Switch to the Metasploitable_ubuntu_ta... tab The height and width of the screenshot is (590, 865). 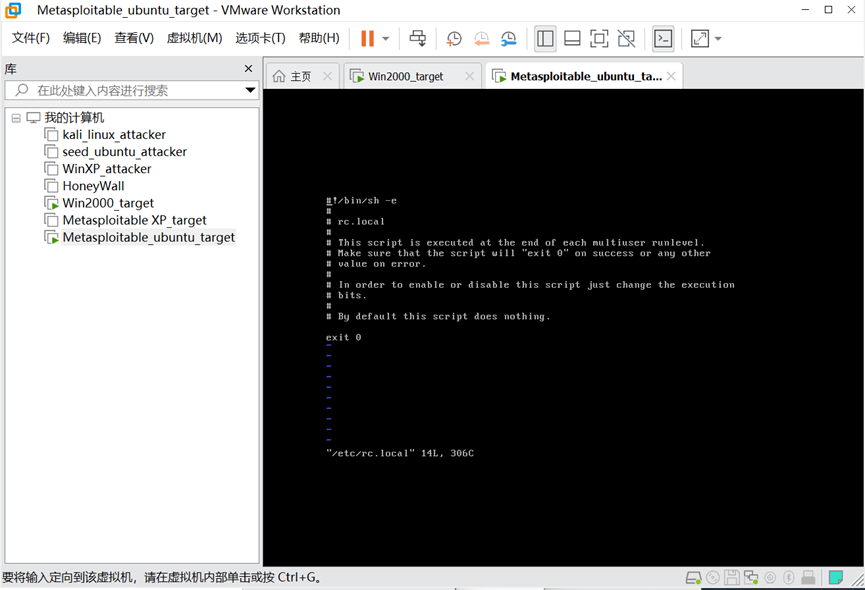tap(586, 77)
